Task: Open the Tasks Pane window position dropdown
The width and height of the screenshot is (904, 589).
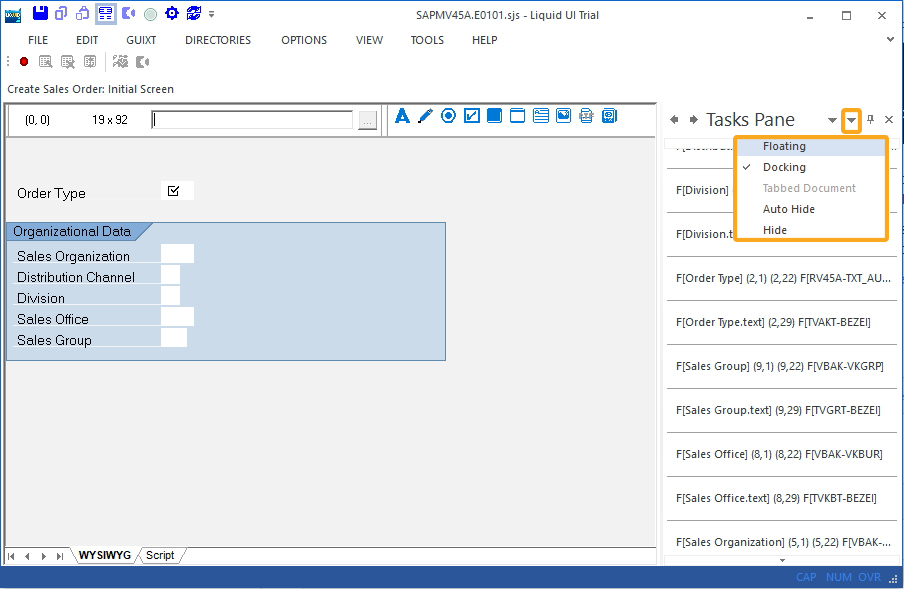Action: [851, 120]
